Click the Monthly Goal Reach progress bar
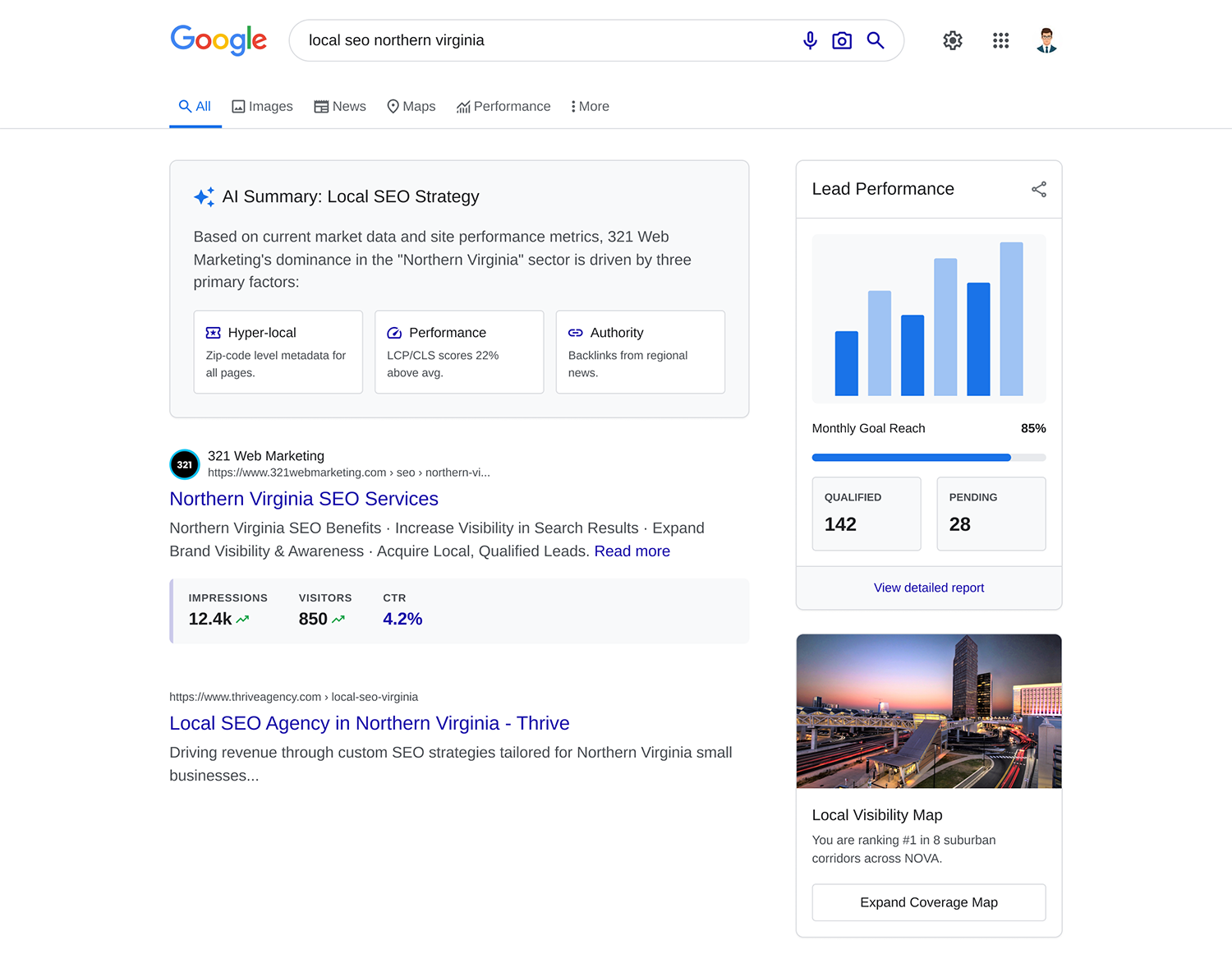Image resolution: width=1232 pixels, height=968 pixels. tap(929, 458)
